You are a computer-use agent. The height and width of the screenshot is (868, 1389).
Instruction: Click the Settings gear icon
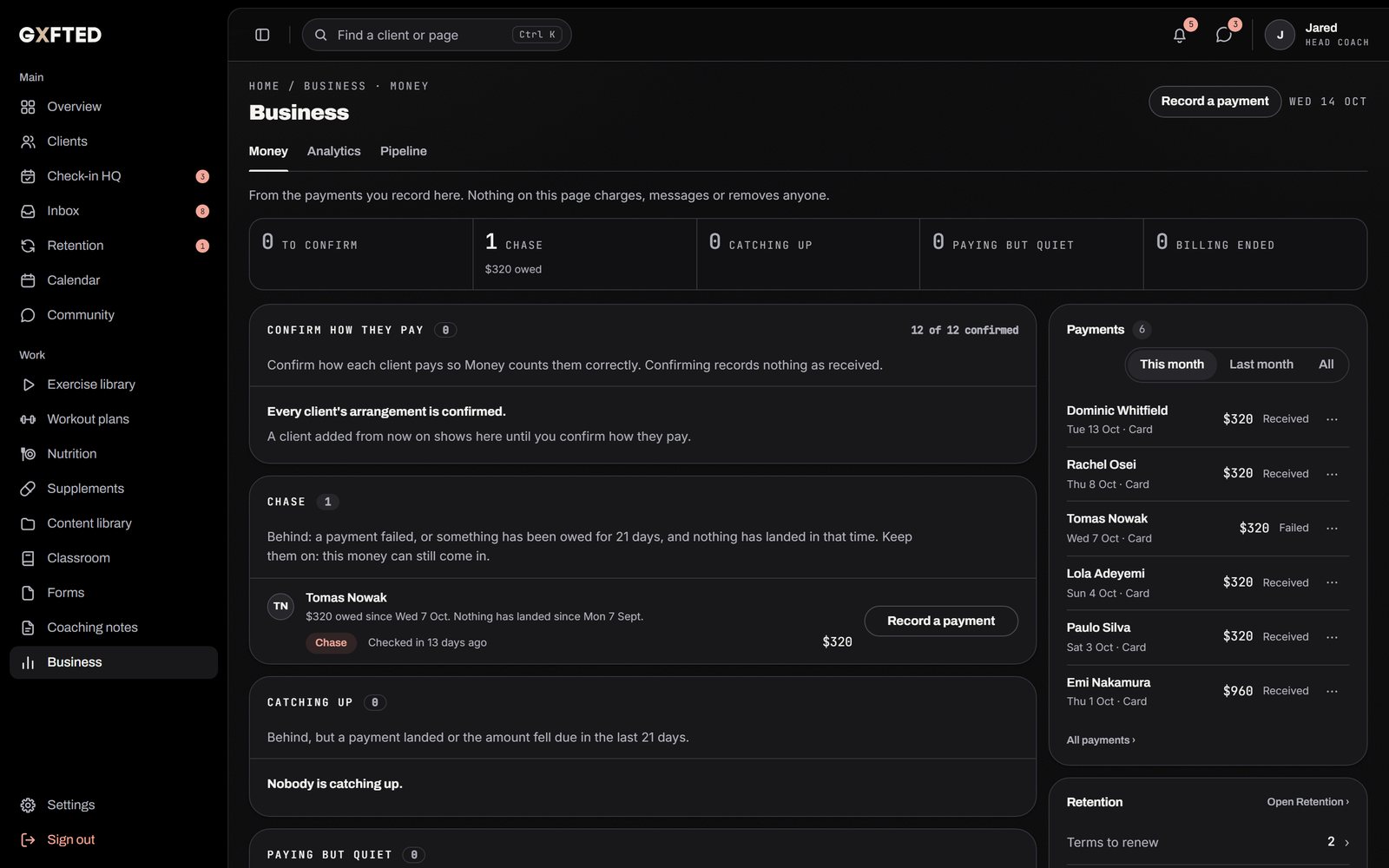click(28, 806)
